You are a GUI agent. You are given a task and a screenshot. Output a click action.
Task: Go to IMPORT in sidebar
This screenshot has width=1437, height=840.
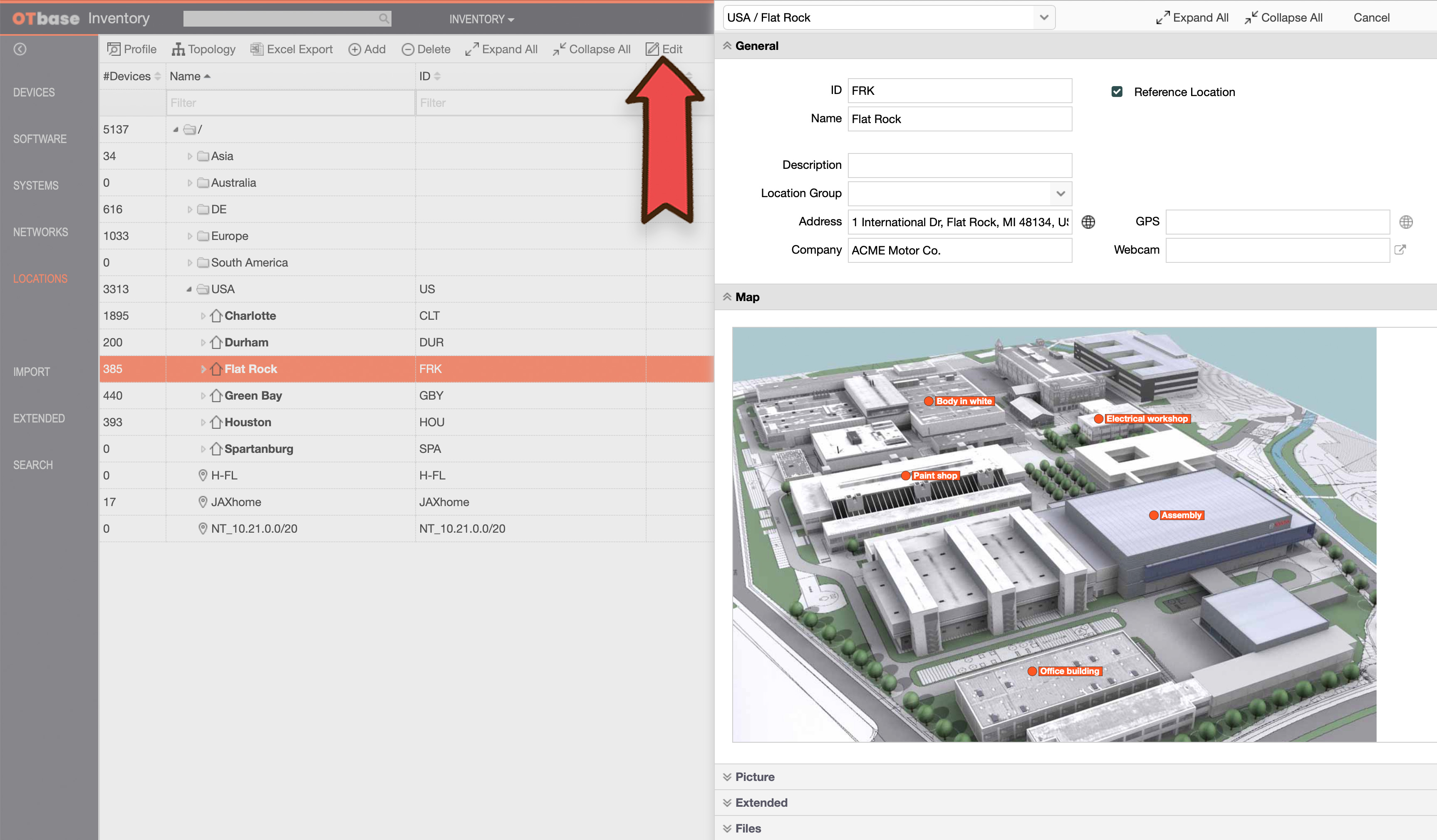click(31, 372)
